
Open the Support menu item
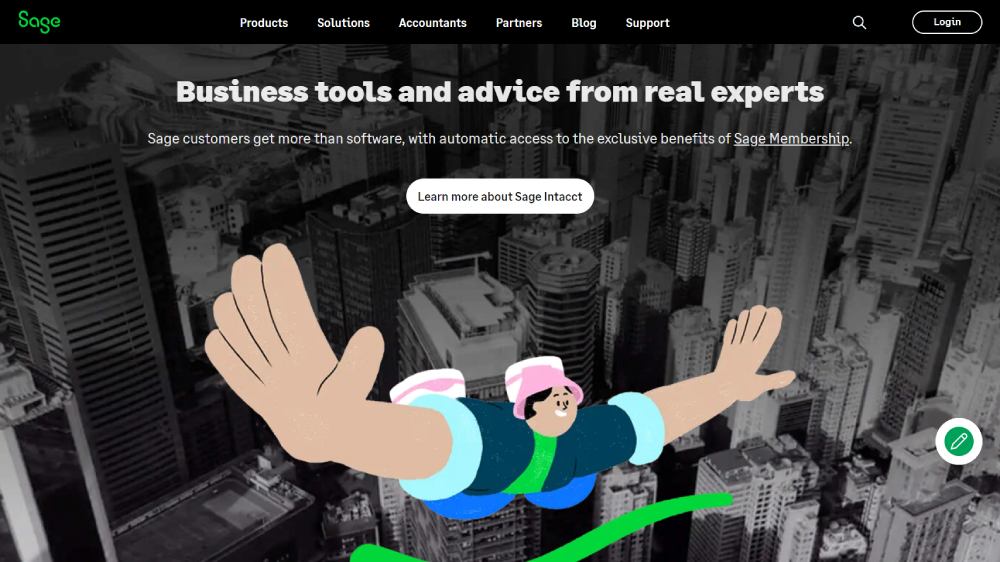click(647, 23)
